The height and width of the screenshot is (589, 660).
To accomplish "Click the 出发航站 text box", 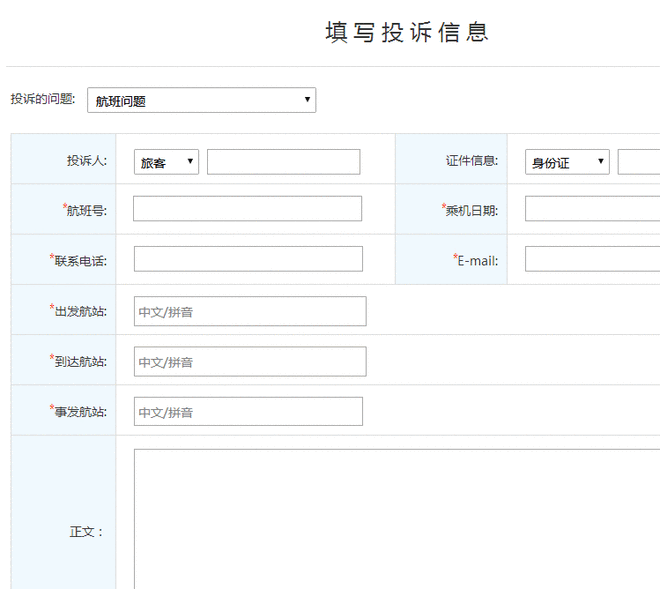I will click(250, 311).
